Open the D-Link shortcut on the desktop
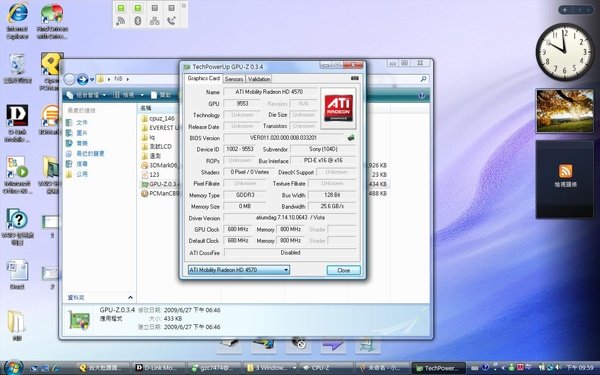The image size is (600, 375). tap(17, 123)
